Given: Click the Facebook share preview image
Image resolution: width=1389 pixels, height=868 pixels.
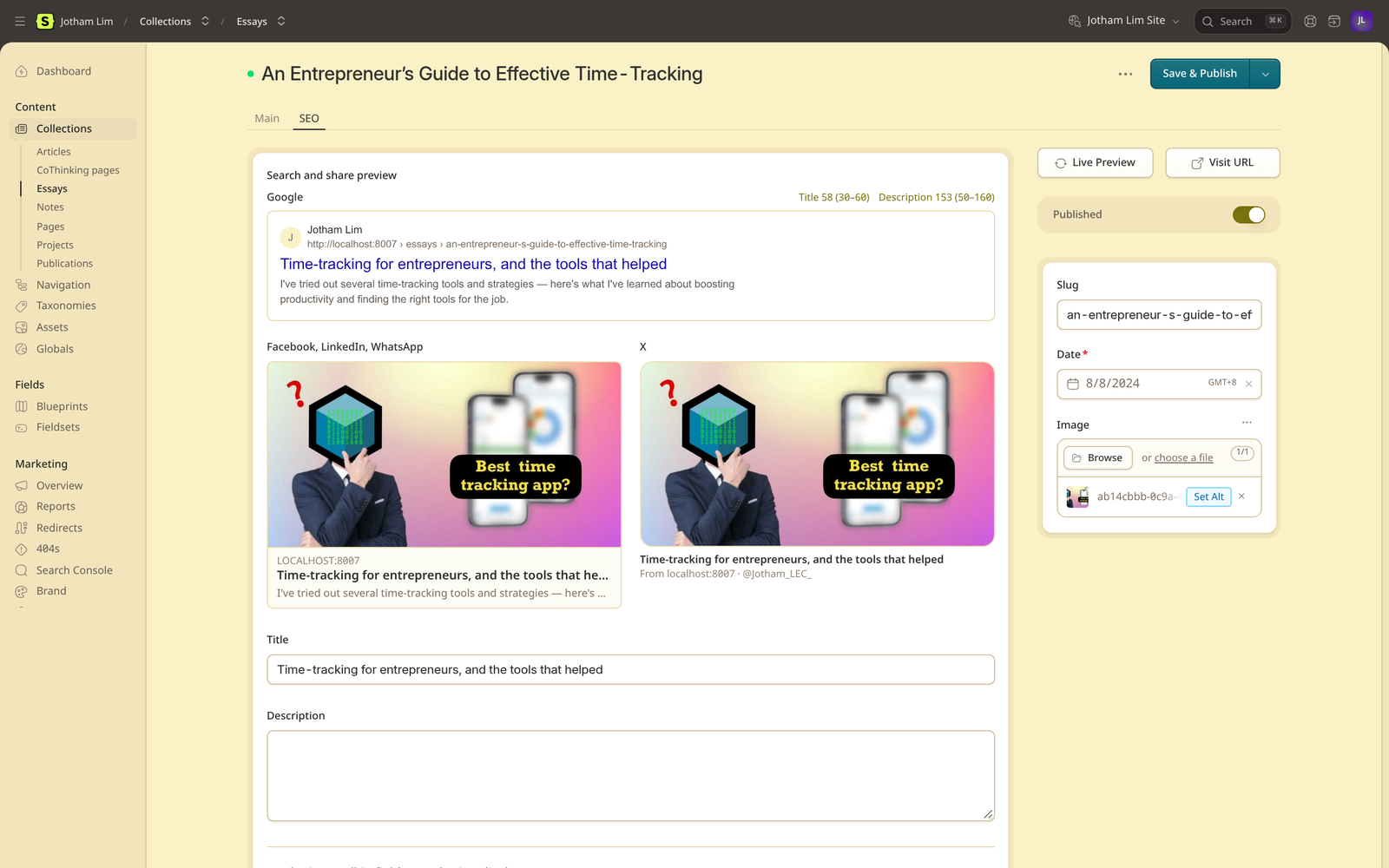Looking at the screenshot, I should [444, 455].
